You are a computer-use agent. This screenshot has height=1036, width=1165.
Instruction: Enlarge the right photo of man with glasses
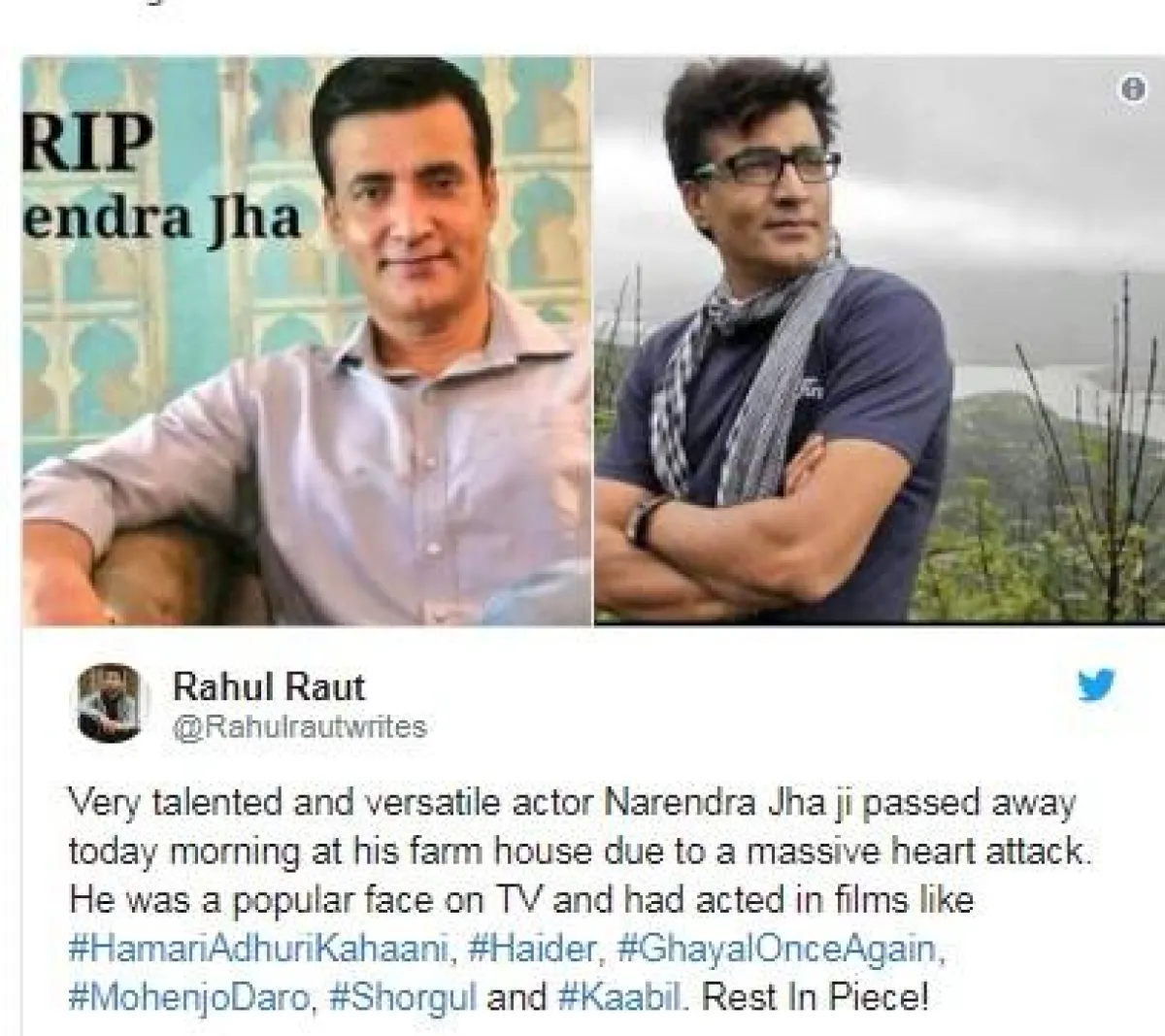pos(880,340)
